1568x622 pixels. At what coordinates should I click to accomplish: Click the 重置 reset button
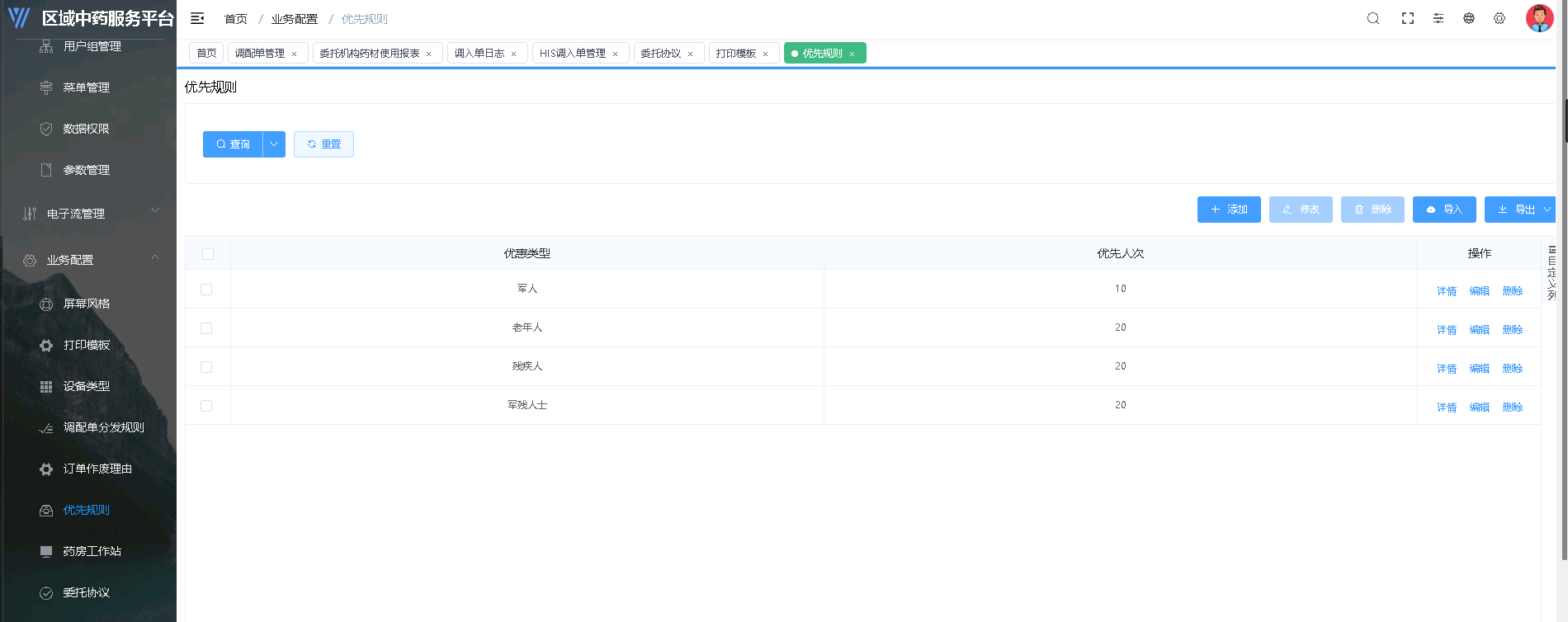coord(324,144)
